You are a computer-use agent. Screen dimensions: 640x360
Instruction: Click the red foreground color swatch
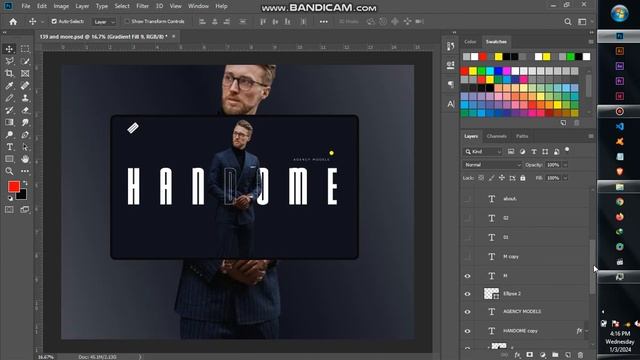pos(13,186)
